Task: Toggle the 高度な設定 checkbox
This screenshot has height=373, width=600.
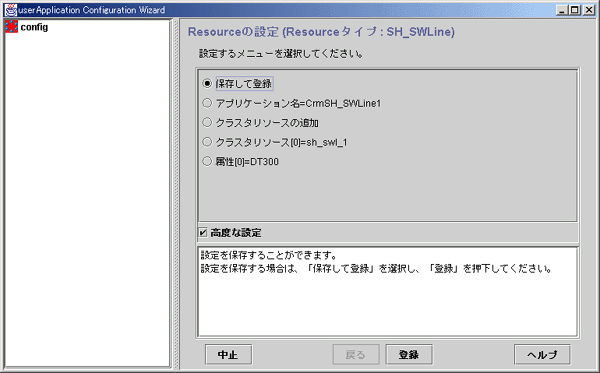Action: pos(203,232)
